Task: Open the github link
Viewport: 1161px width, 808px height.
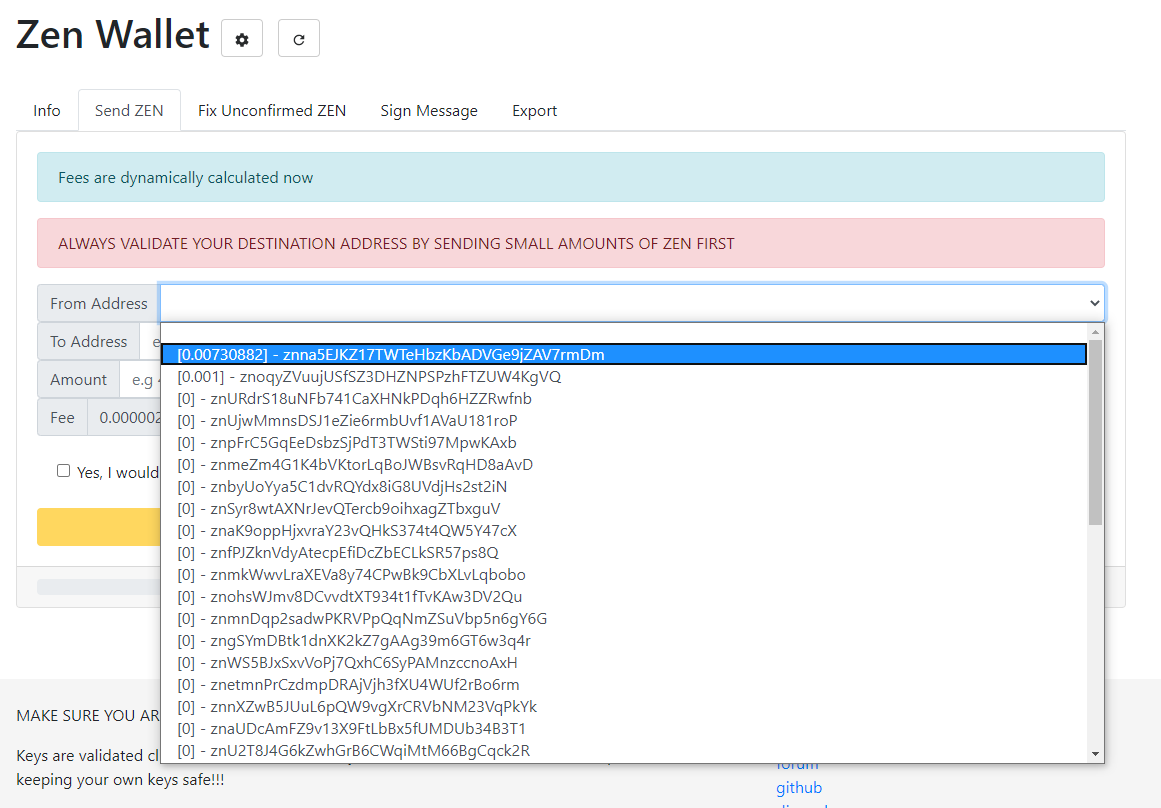Action: [x=799, y=787]
